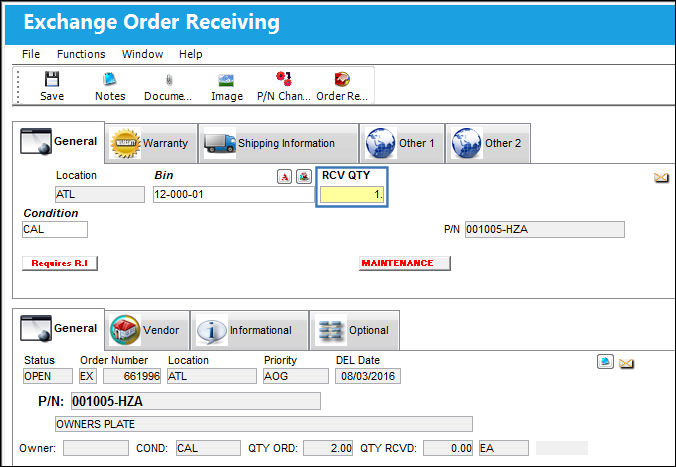Screen dimensions: 676x467
Task: Click the DEL Date field 08/03/2016
Action: [x=368, y=376]
